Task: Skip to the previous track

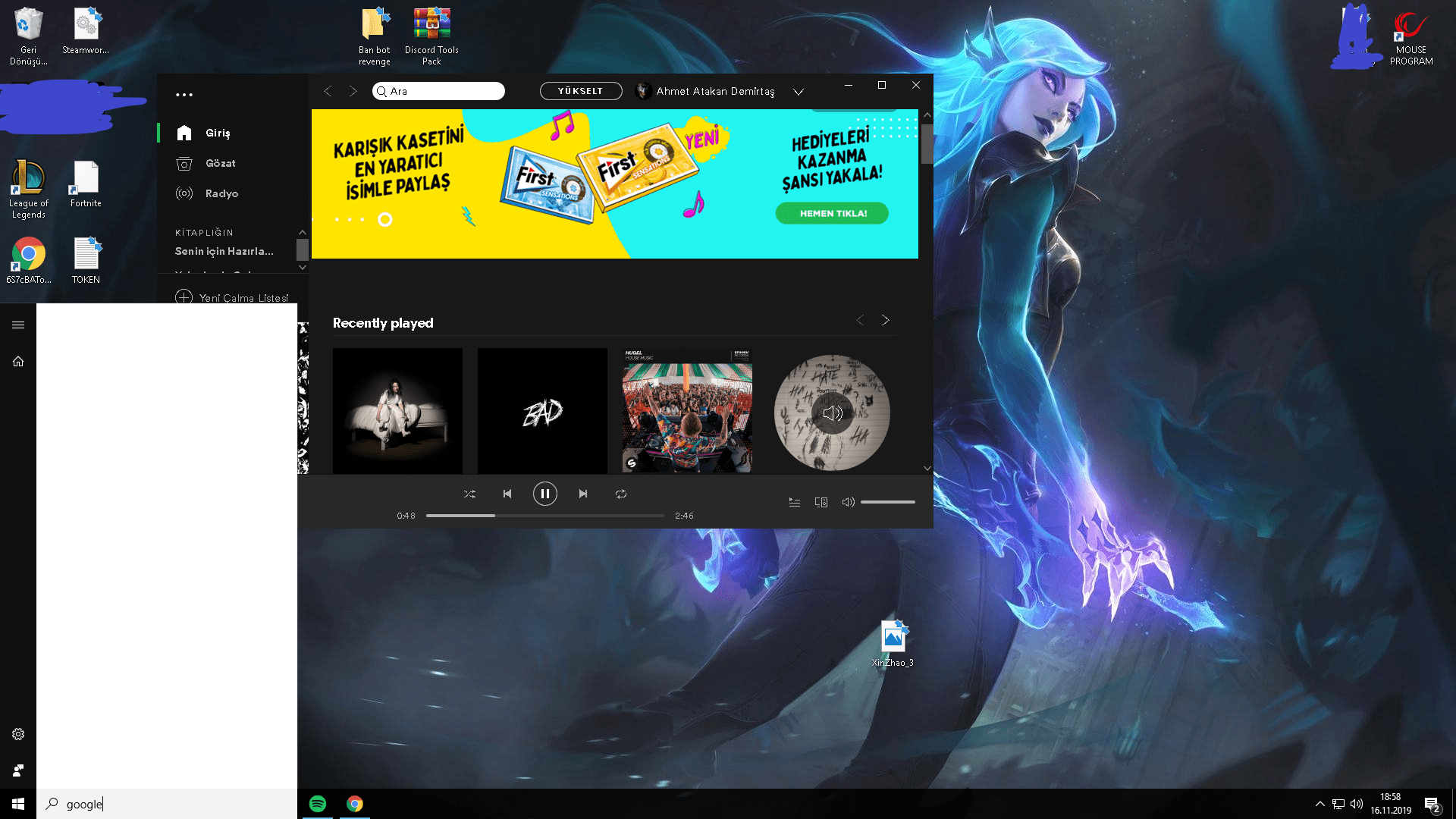Action: 507,494
